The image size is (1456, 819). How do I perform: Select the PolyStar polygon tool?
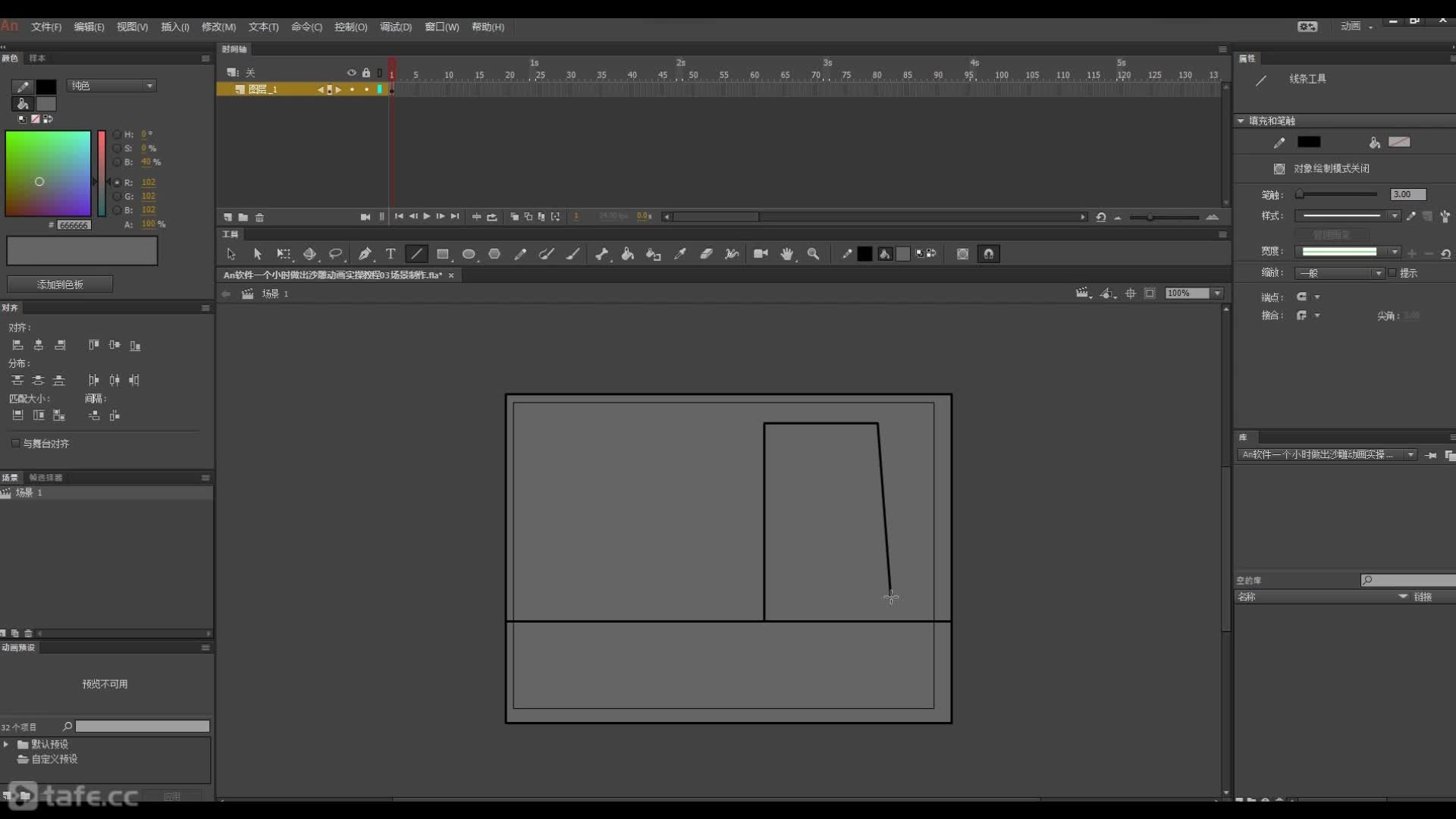point(494,254)
